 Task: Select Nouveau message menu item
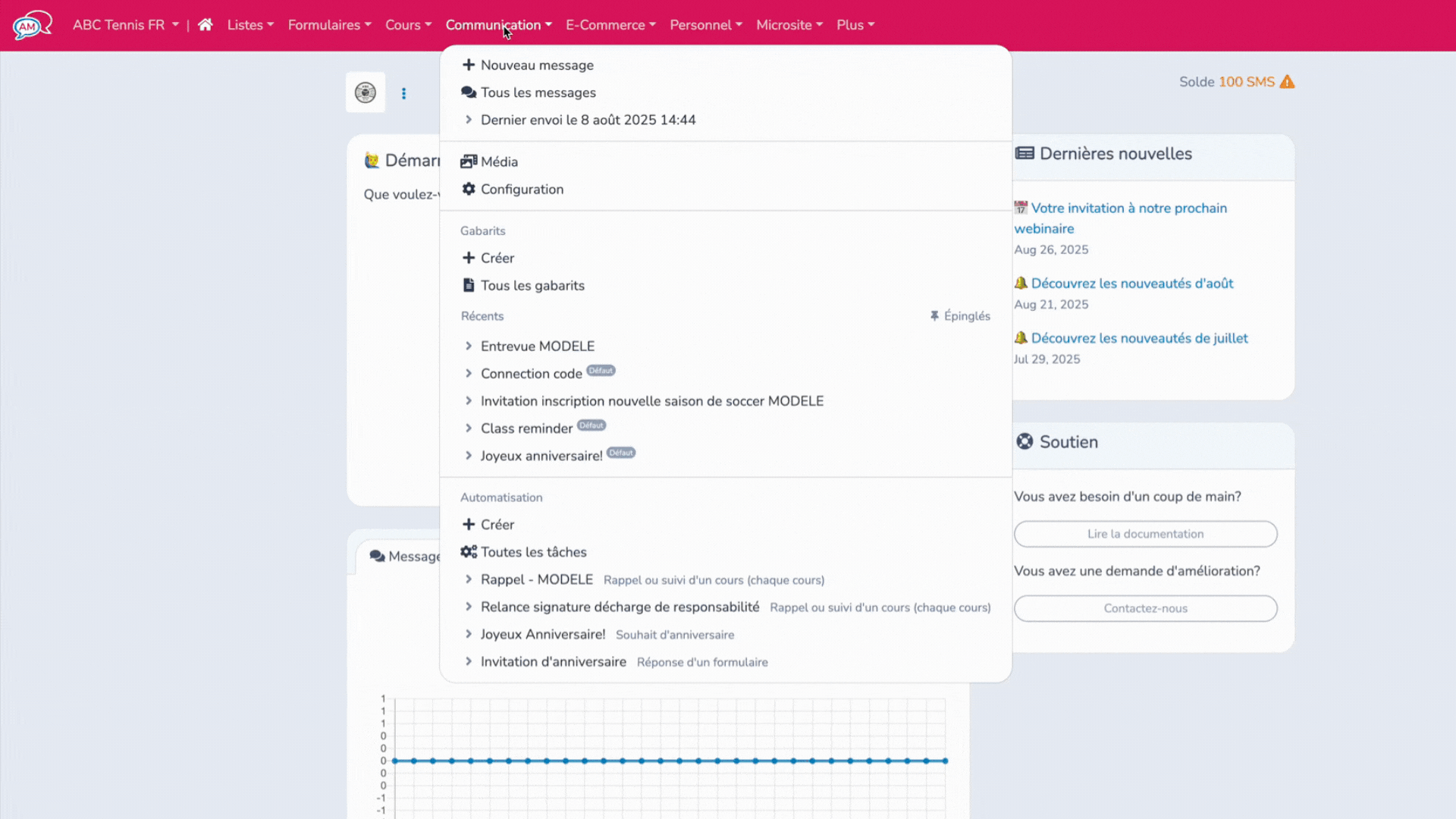[536, 65]
